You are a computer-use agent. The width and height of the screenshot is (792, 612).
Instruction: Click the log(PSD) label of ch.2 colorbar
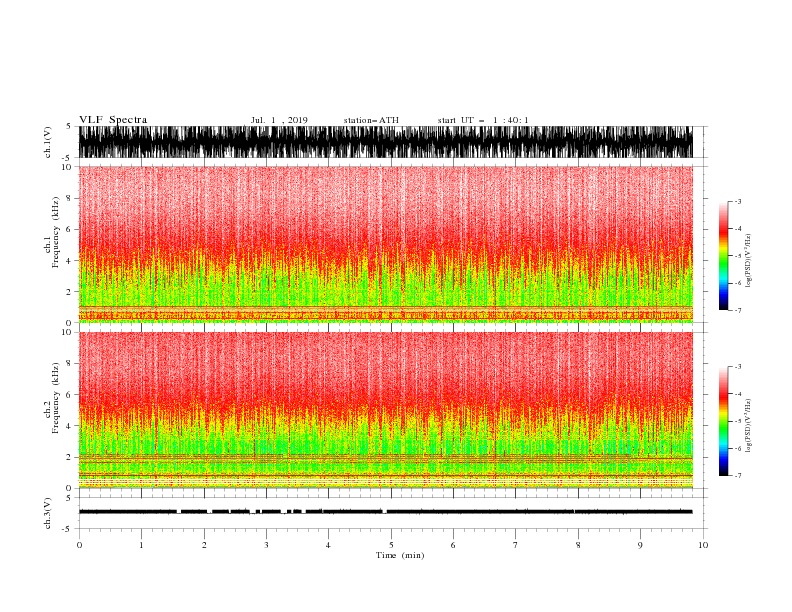749,426
